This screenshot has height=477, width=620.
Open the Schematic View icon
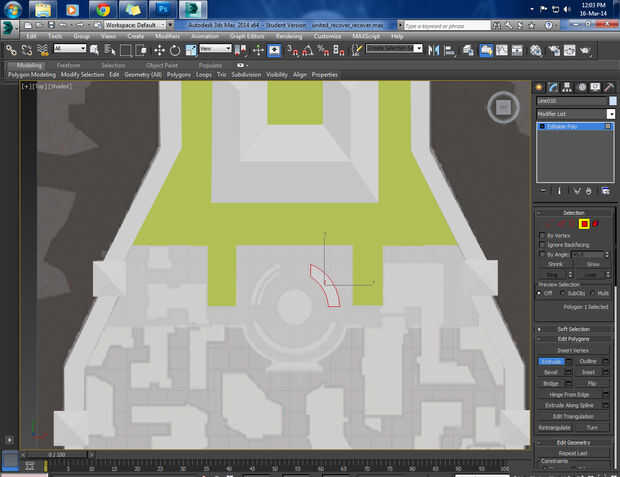[517, 50]
